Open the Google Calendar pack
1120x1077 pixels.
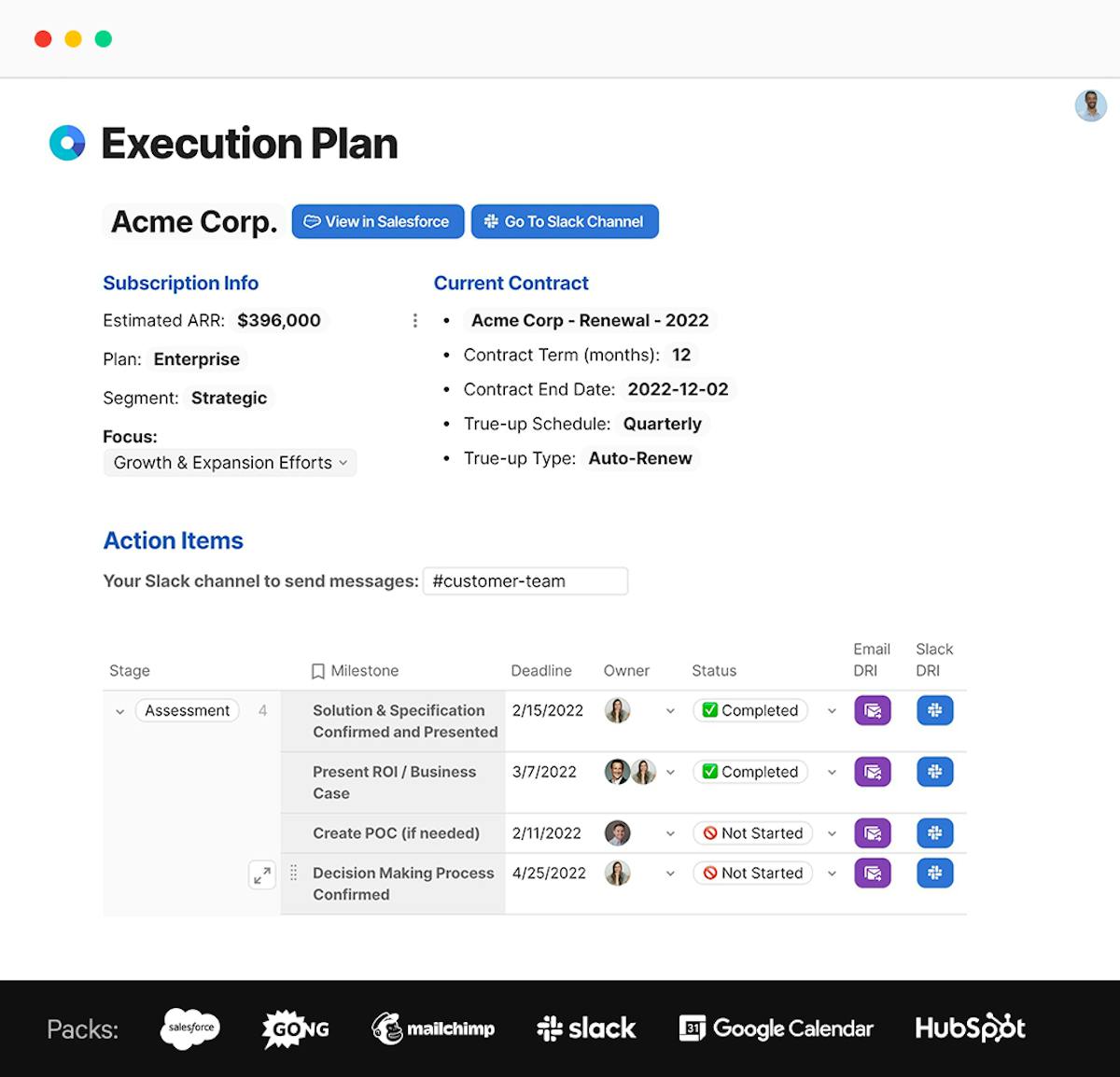(777, 1028)
